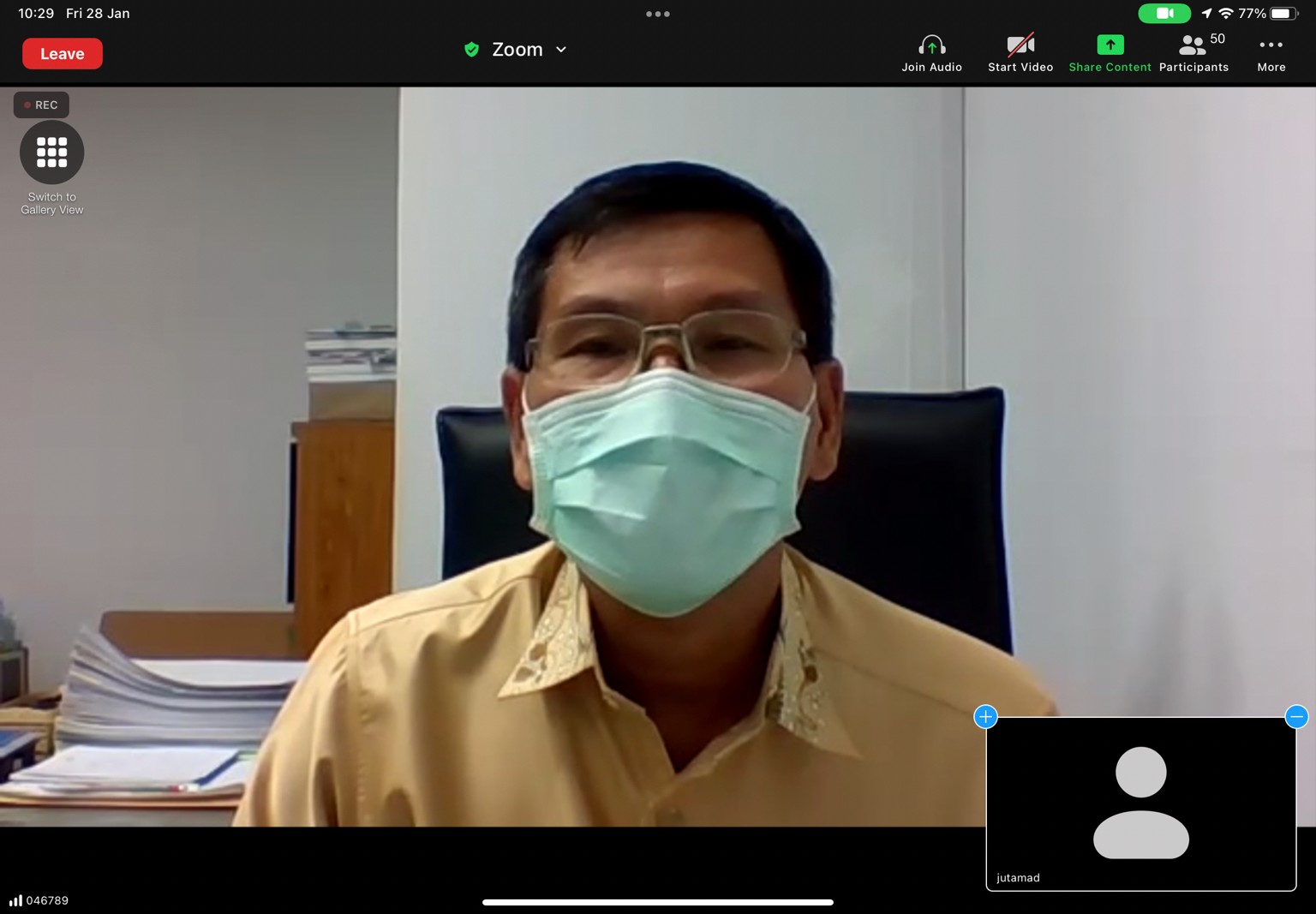Tap the battery indicator in status bar
This screenshot has width=1316, height=914.
(1283, 14)
